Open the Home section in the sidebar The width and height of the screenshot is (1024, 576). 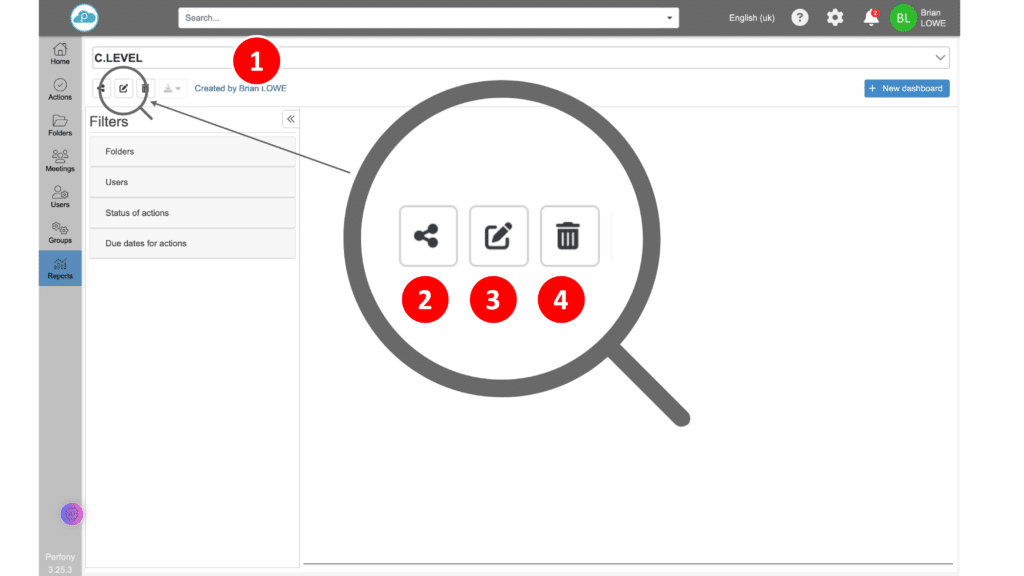pos(60,53)
